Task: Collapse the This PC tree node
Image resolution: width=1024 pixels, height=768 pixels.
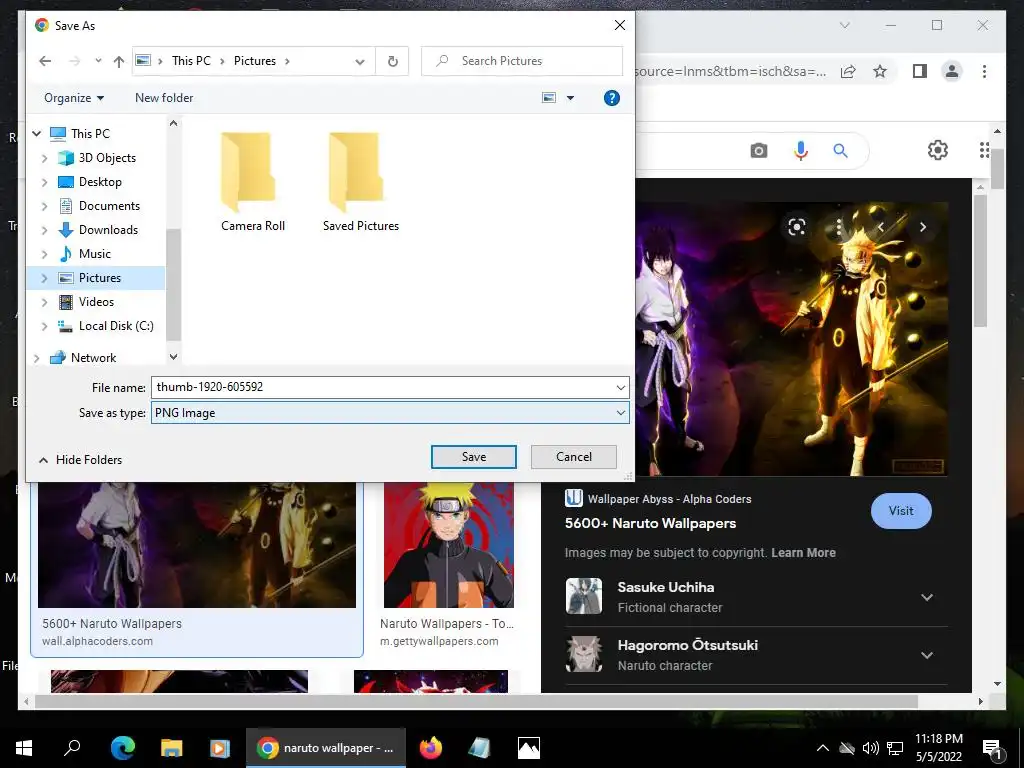Action: pyautogui.click(x=37, y=134)
